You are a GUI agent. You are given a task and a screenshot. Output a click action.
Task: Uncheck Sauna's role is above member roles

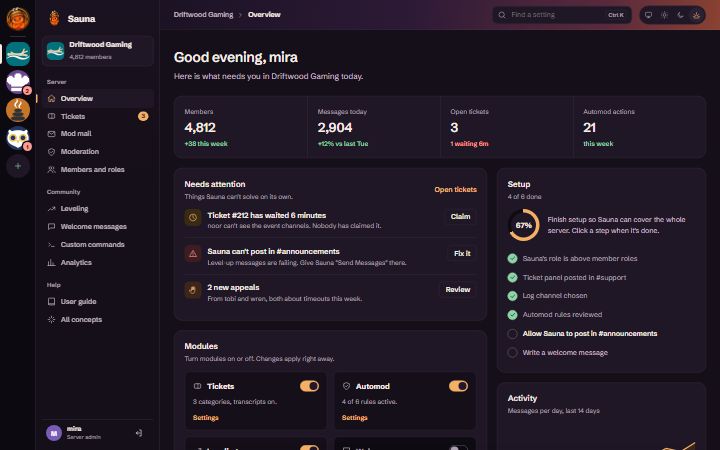click(512, 258)
